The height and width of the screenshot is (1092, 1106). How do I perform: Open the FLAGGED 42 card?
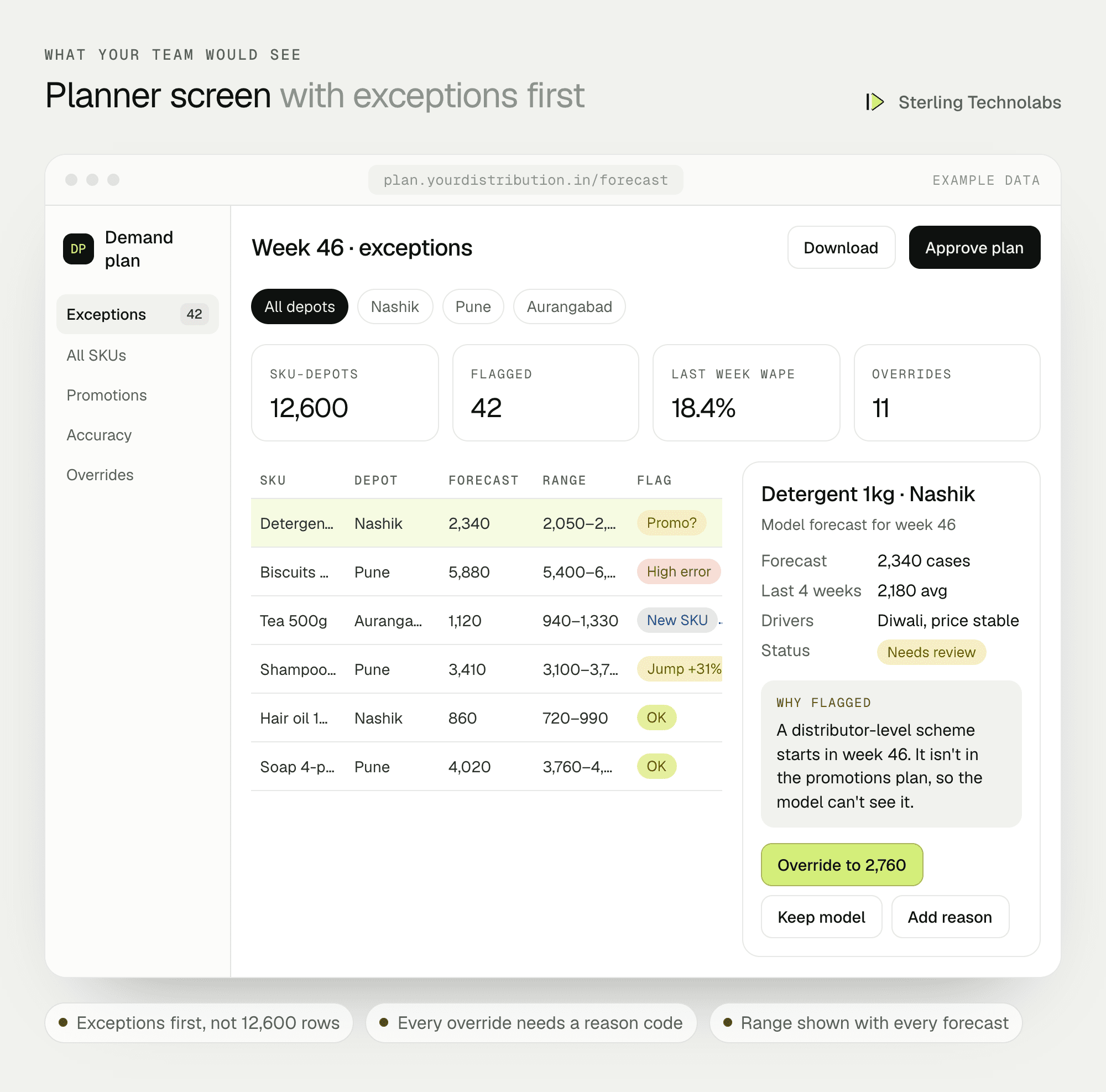(546, 393)
